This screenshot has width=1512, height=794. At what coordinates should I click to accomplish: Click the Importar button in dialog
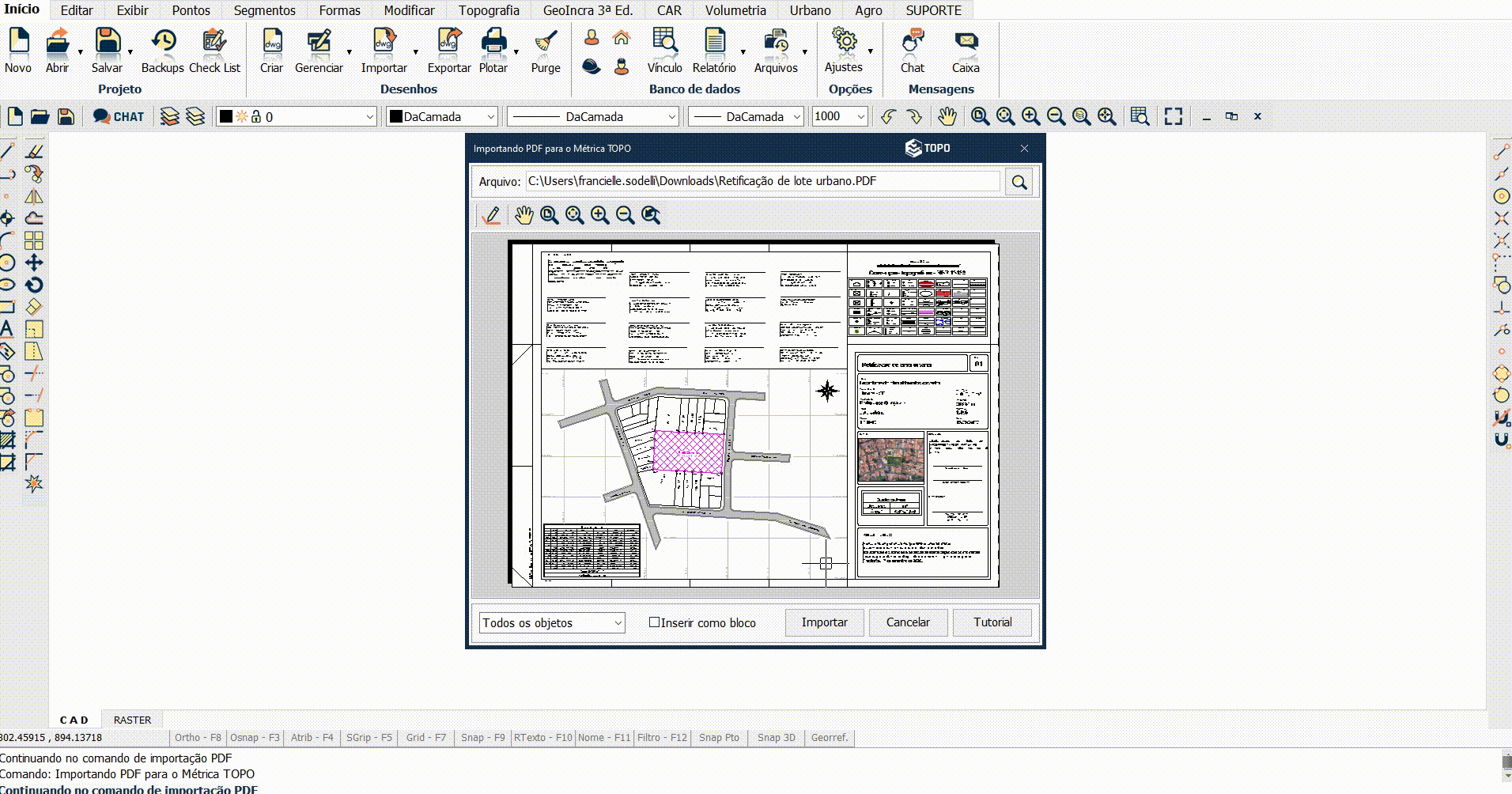[x=824, y=622]
